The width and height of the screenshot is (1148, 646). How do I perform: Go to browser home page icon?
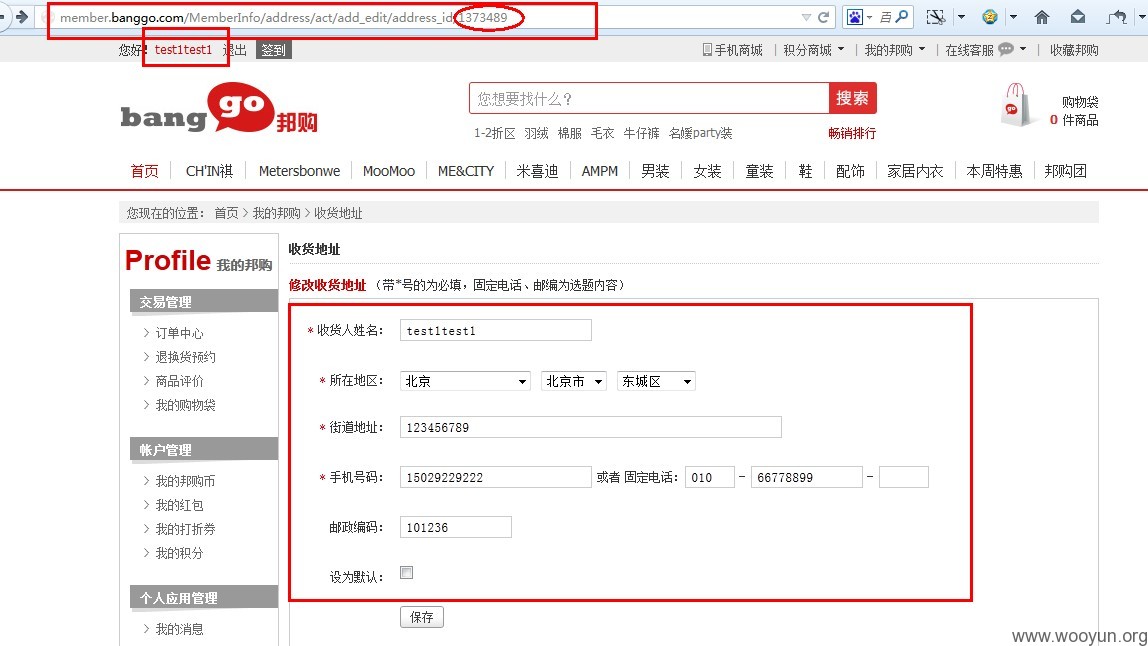click(1042, 17)
